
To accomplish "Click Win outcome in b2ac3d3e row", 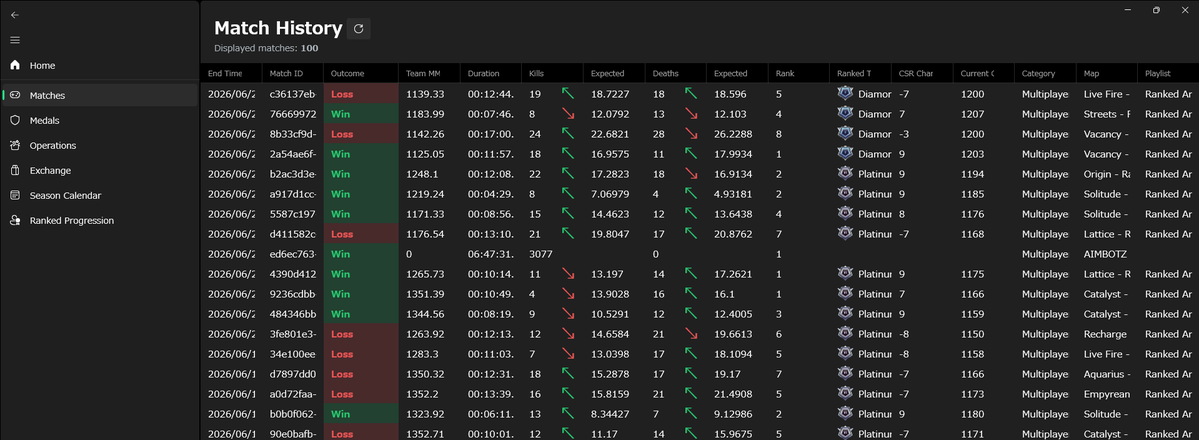I will pyautogui.click(x=361, y=174).
